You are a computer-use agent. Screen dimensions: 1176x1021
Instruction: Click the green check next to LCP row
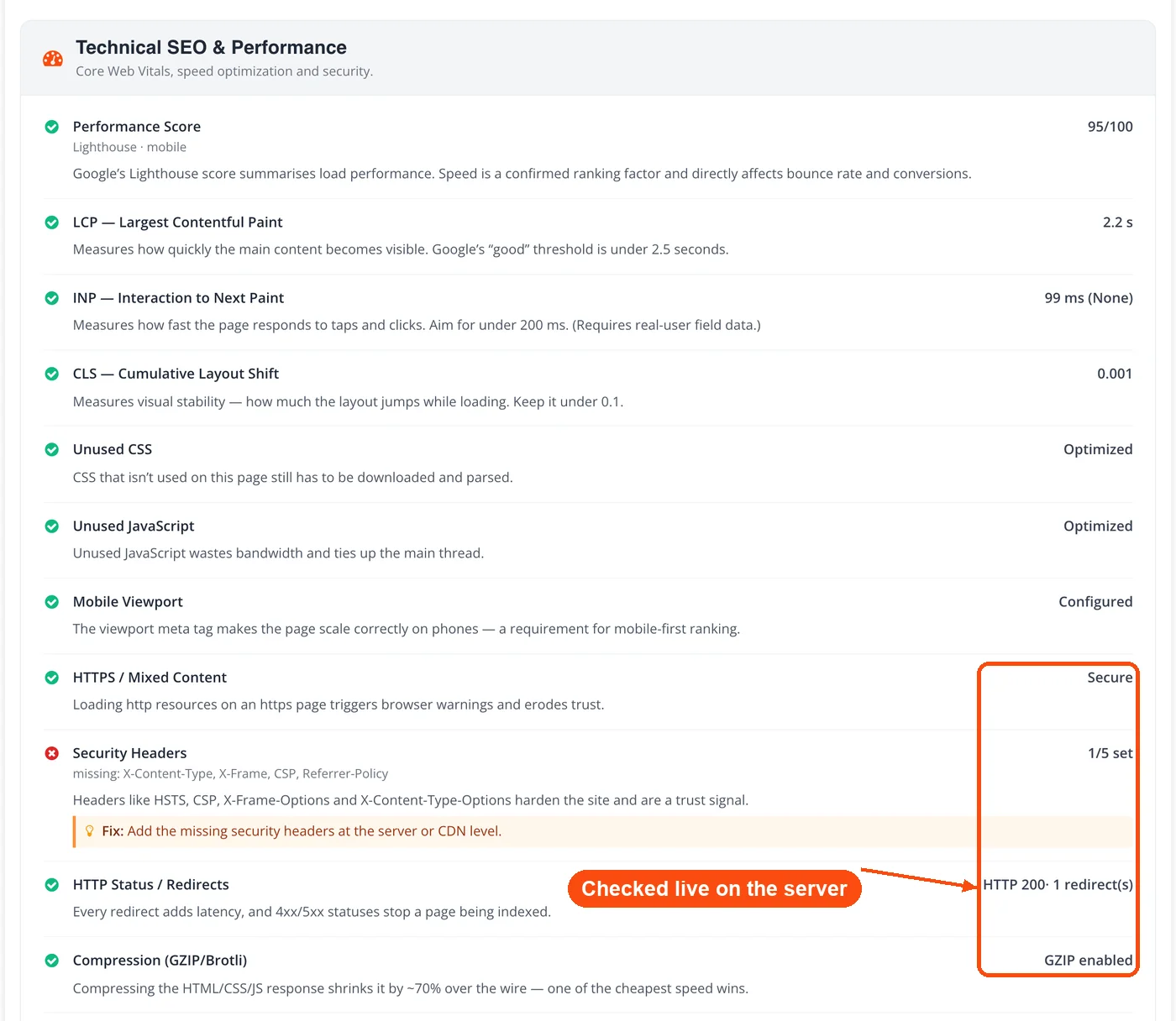point(52,223)
